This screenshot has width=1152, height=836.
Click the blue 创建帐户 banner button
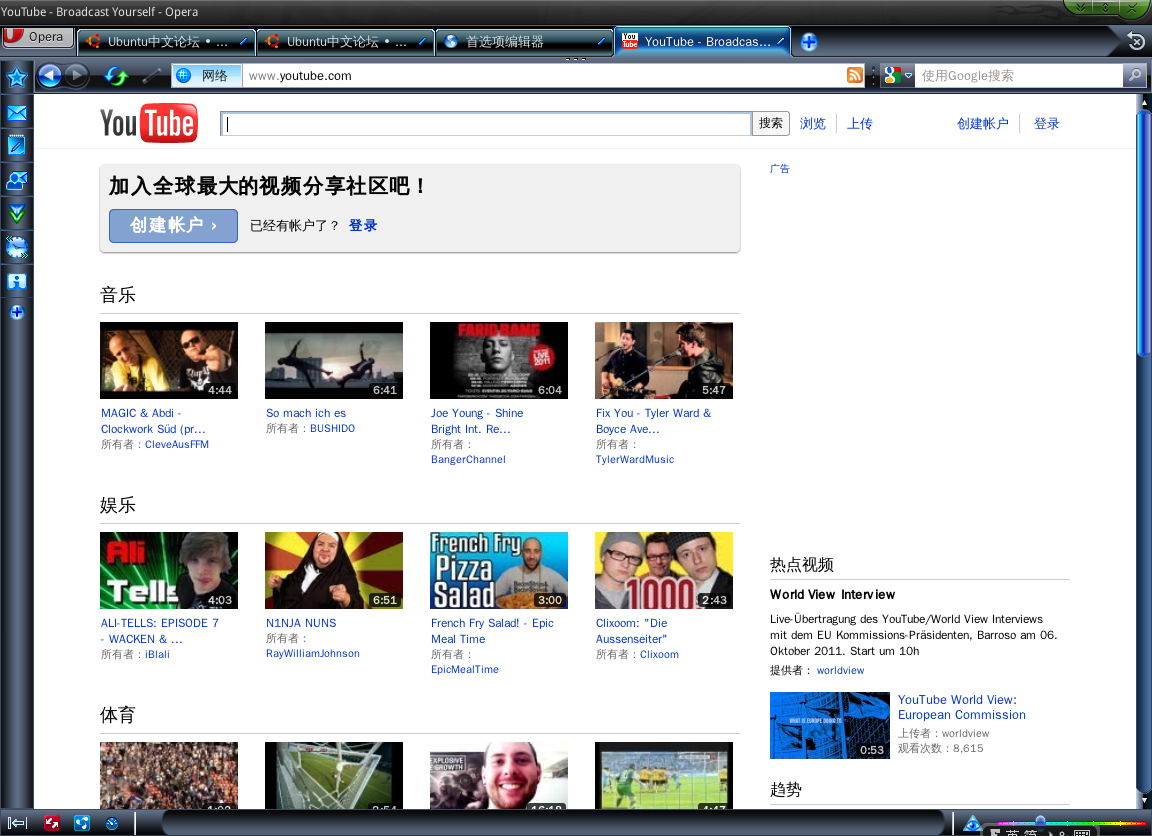click(173, 226)
